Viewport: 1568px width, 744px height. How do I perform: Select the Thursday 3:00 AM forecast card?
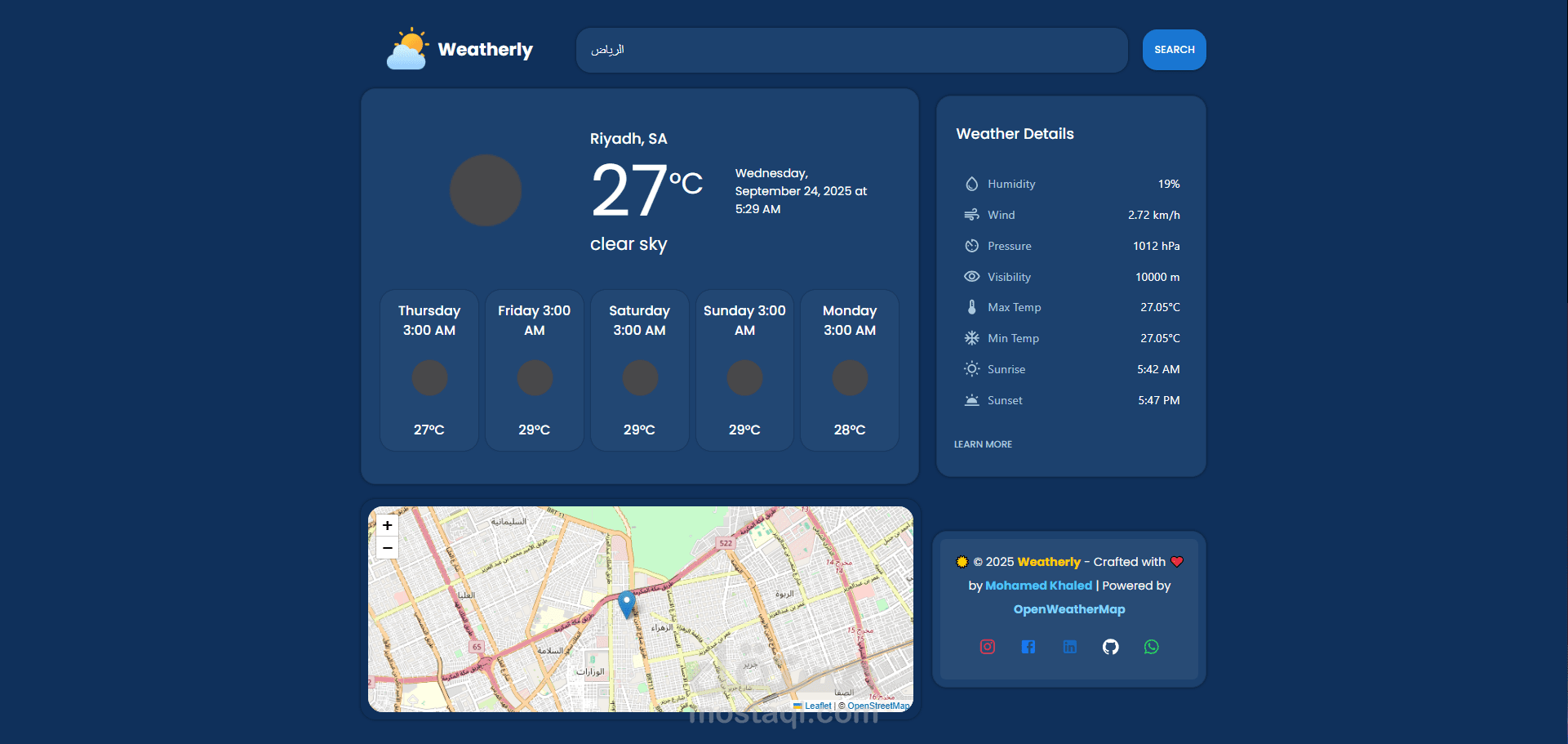(429, 370)
